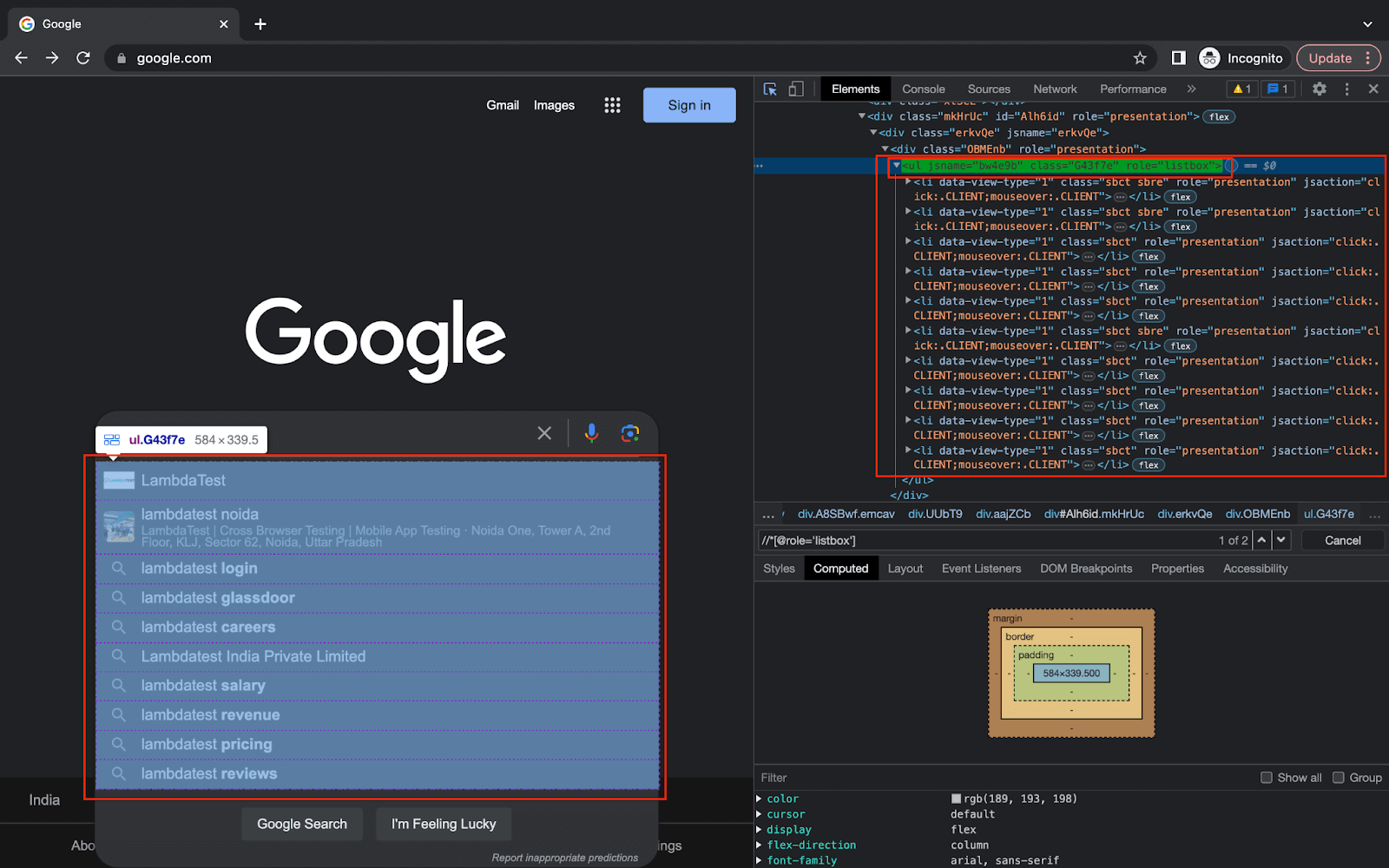Collapse the div class erkvQe node
Image resolution: width=1389 pixels, height=868 pixels.
point(873,133)
